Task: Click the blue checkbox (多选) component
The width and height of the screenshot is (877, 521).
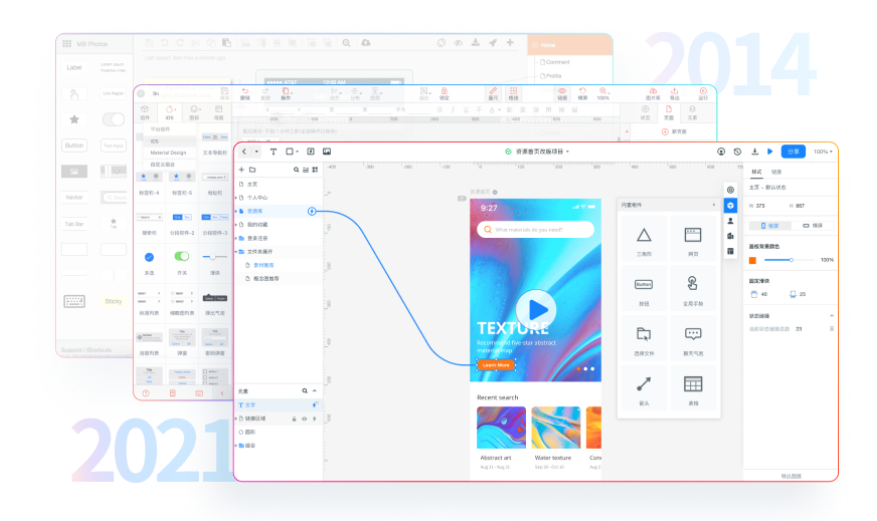Action: pyautogui.click(x=149, y=257)
